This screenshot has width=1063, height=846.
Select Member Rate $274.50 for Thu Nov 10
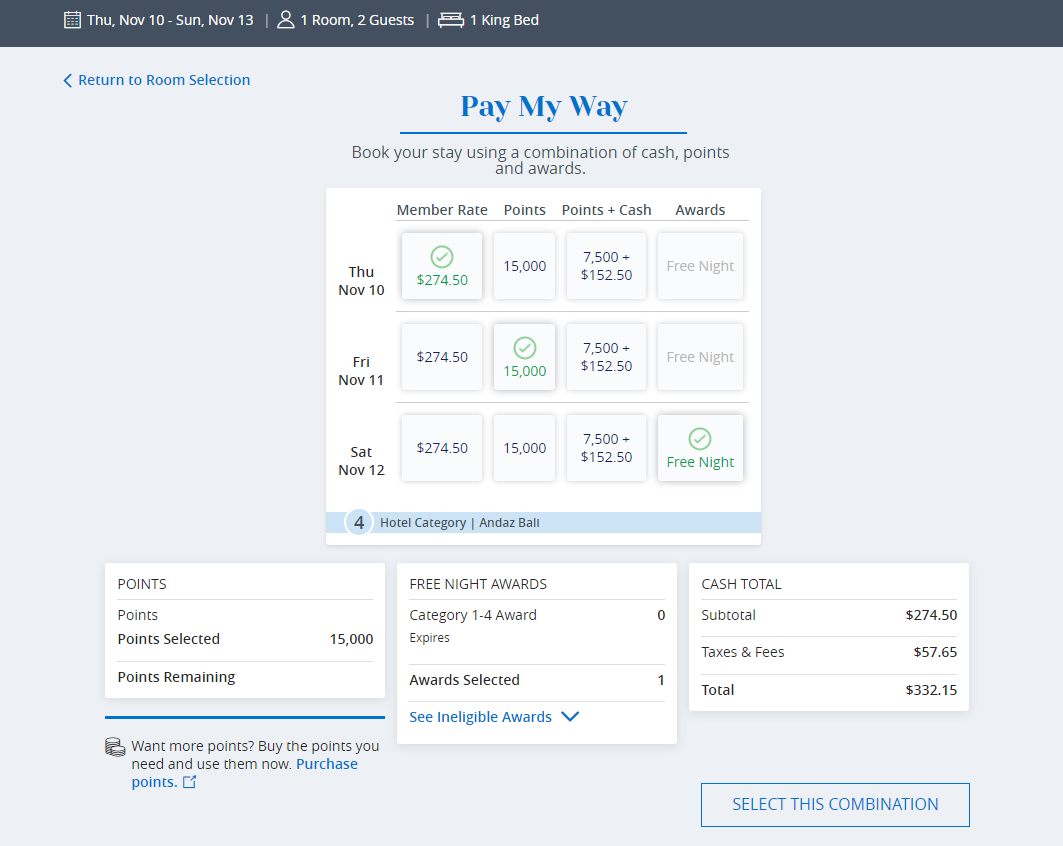pyautogui.click(x=442, y=266)
